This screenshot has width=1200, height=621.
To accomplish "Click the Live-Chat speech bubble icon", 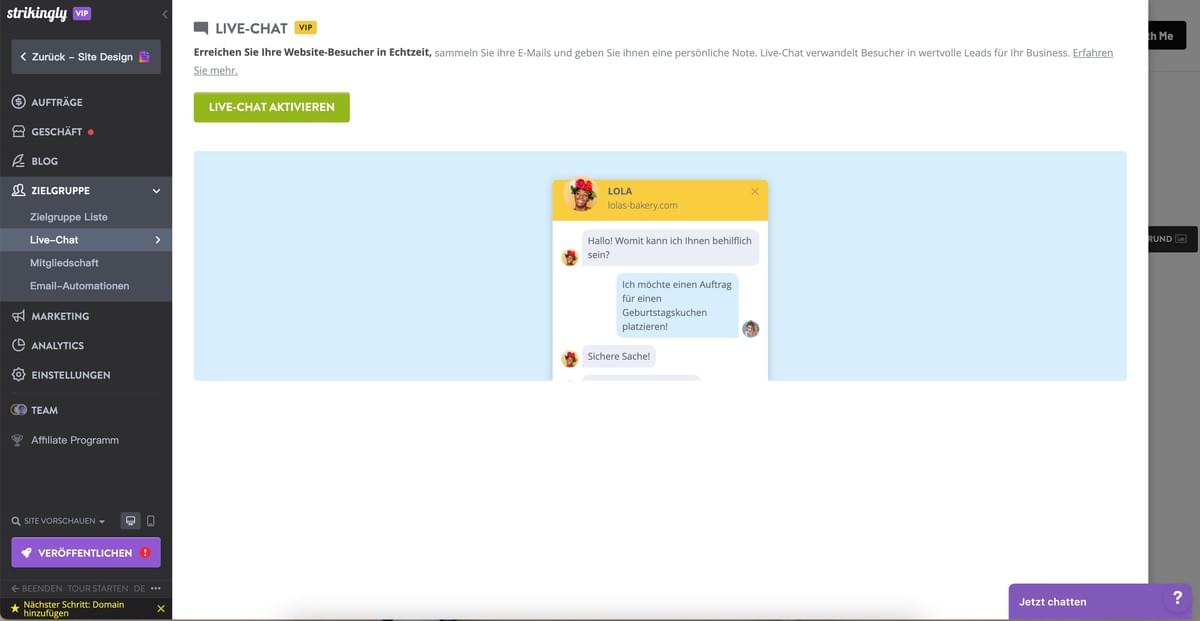I will 201,29.
